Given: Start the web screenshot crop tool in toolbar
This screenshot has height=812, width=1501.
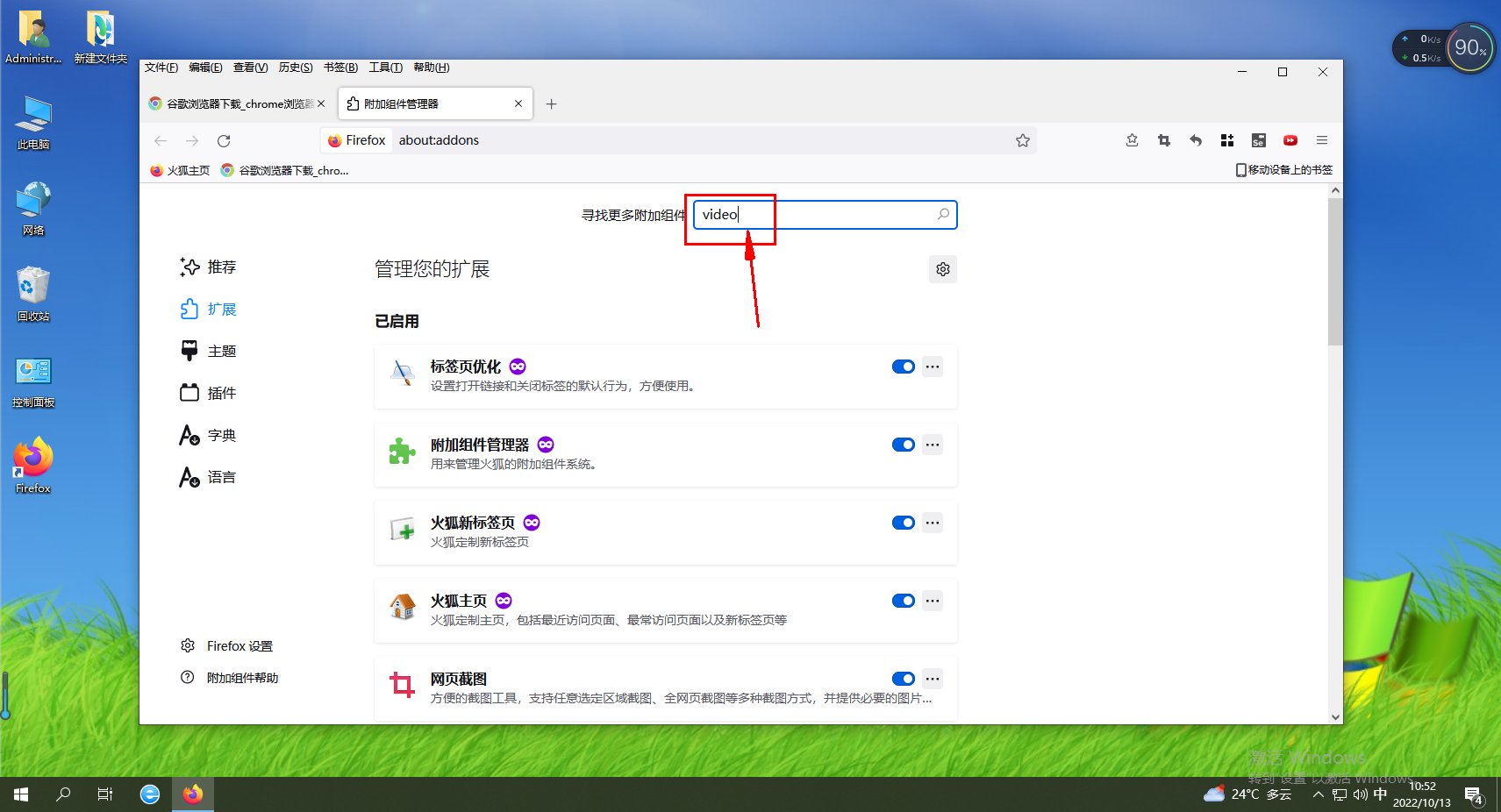Looking at the screenshot, I should point(1164,140).
